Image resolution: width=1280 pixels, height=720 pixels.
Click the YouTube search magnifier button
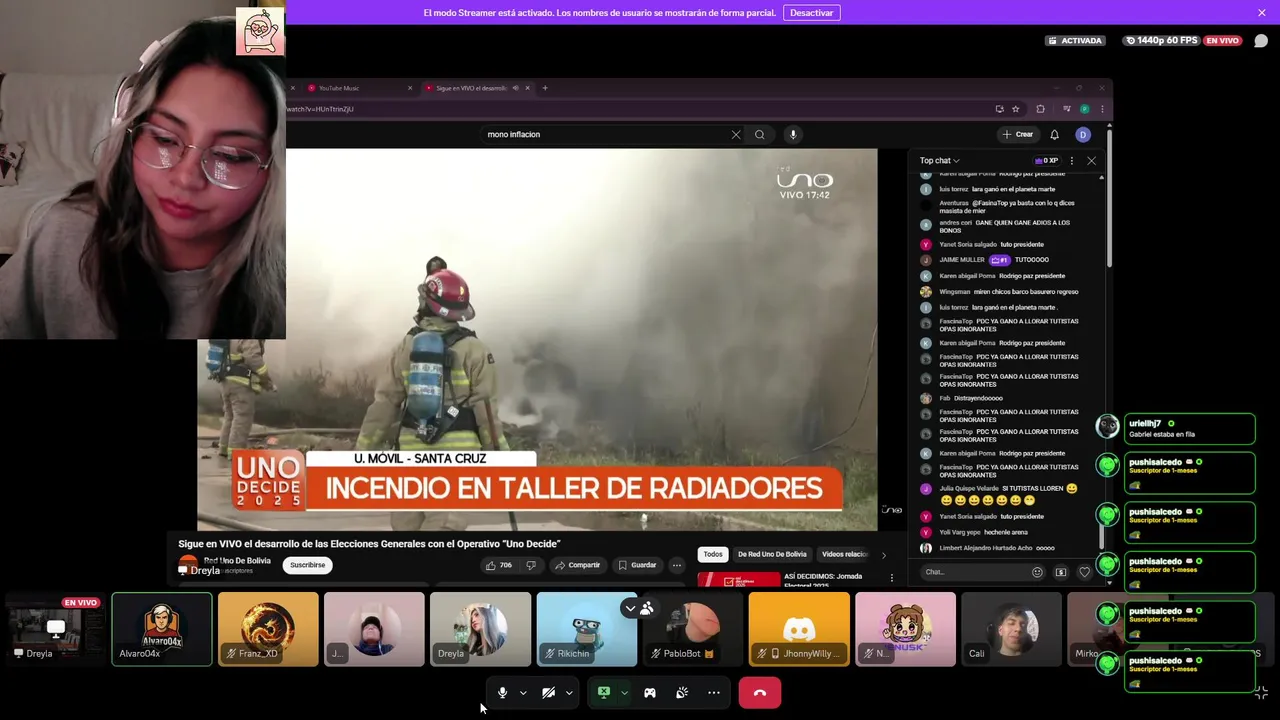pyautogui.click(x=760, y=135)
